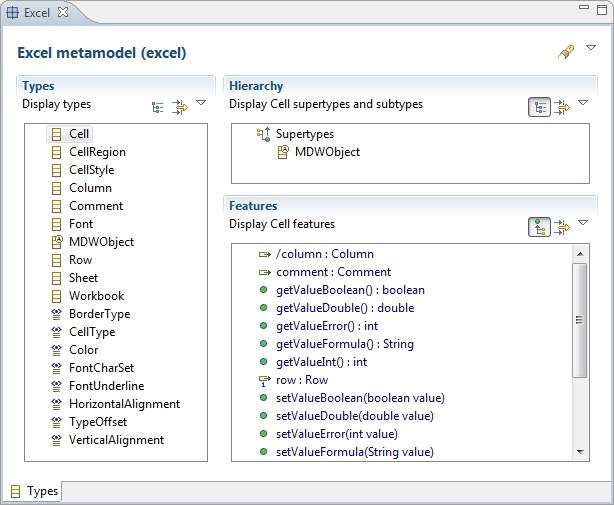Click the arrows icon in Hierarchy section toolbar
This screenshot has width=614, height=505.
562,107
